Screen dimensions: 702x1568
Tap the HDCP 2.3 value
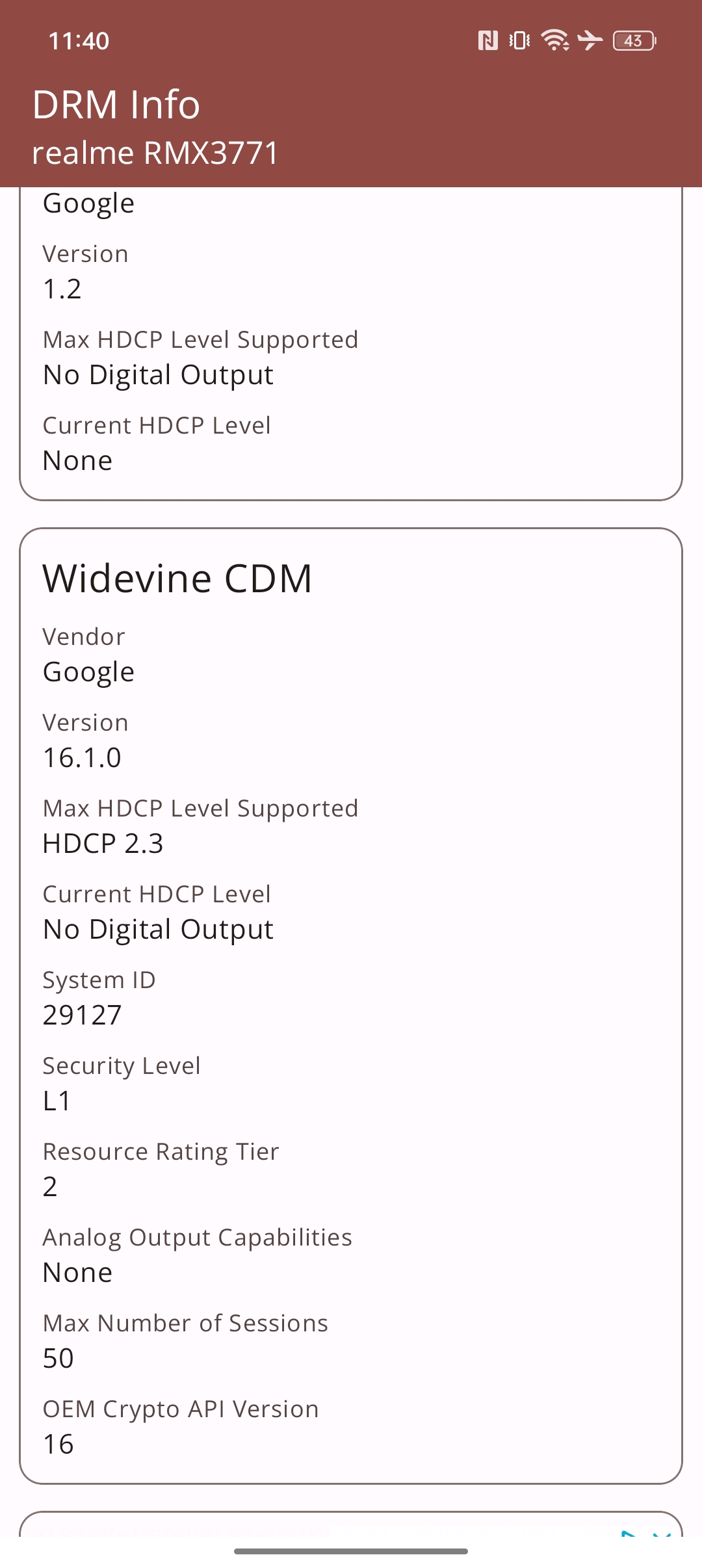click(x=103, y=843)
